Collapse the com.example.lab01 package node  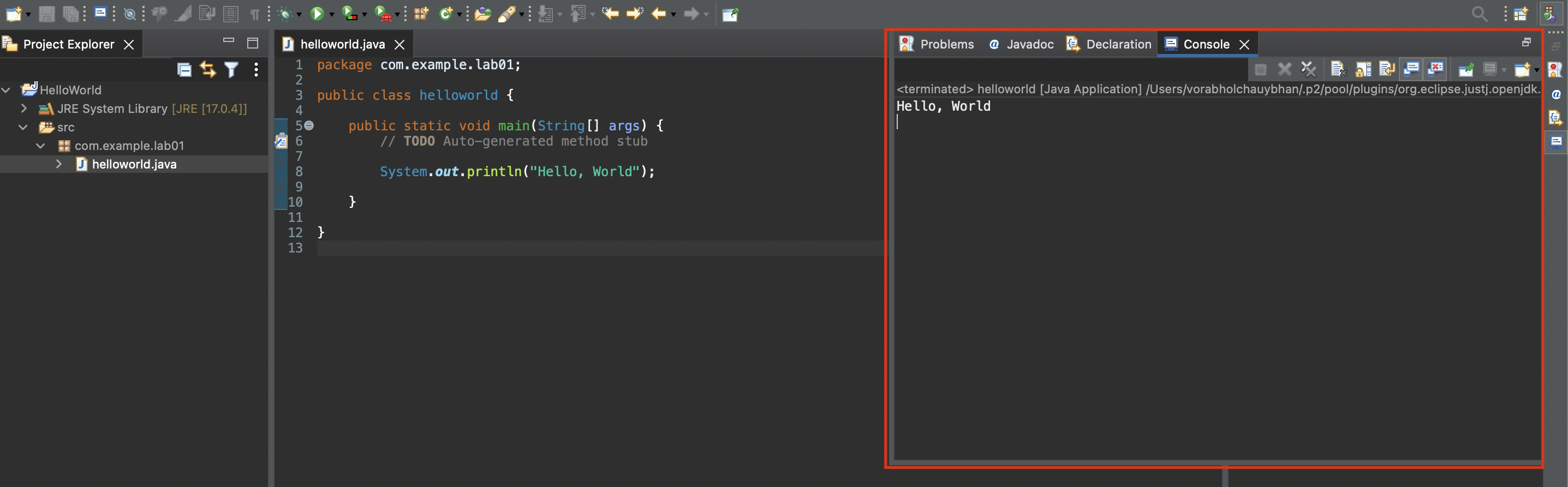click(41, 146)
